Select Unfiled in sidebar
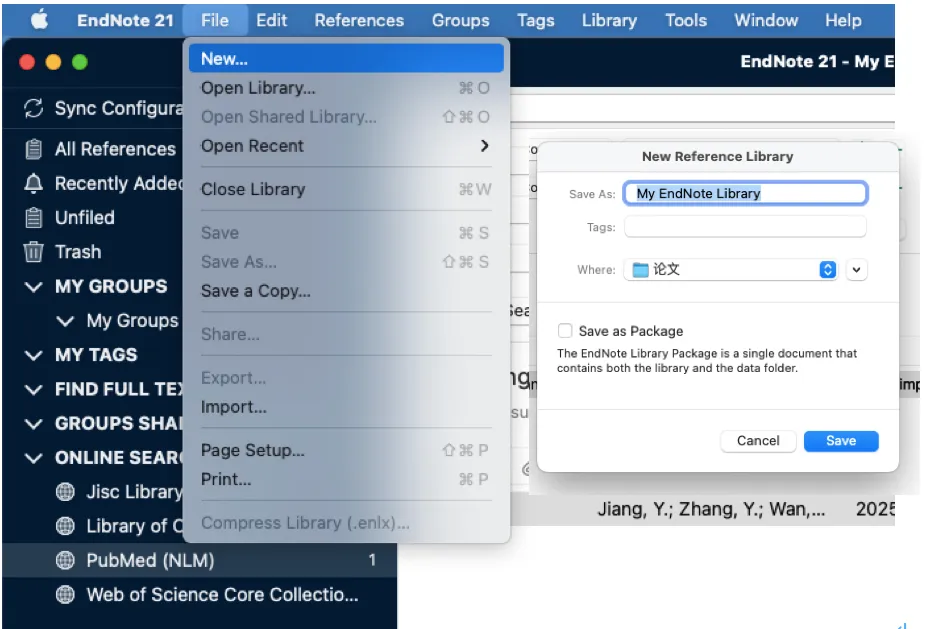Screen dimensions: 927x629 tap(85, 218)
